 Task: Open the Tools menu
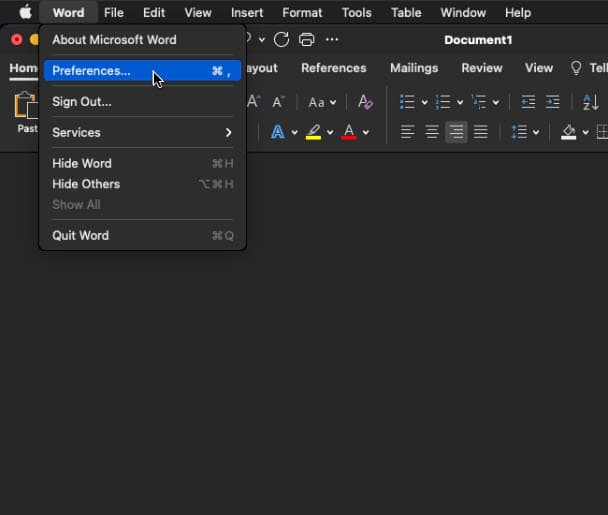356,12
